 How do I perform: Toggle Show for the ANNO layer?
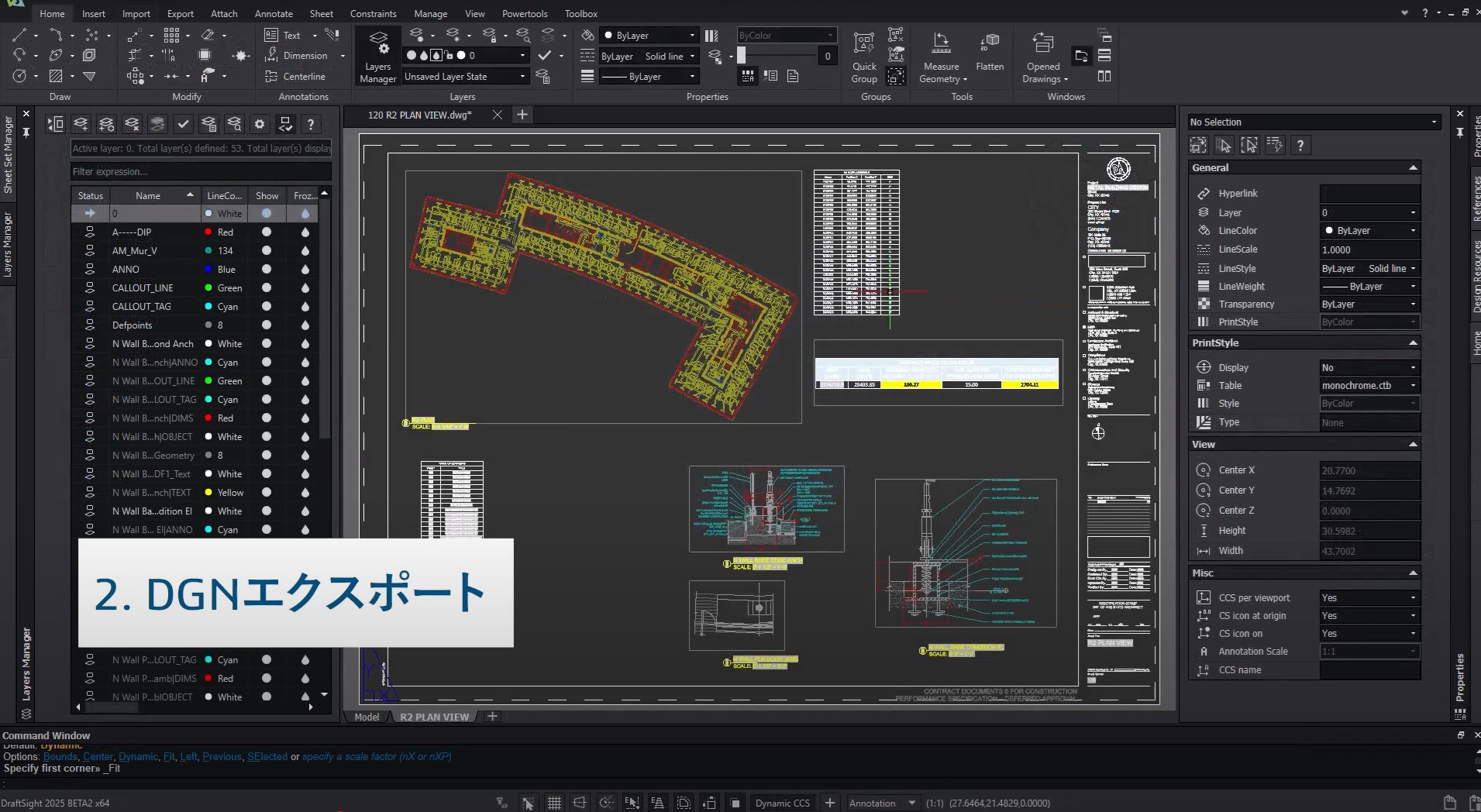pos(267,270)
